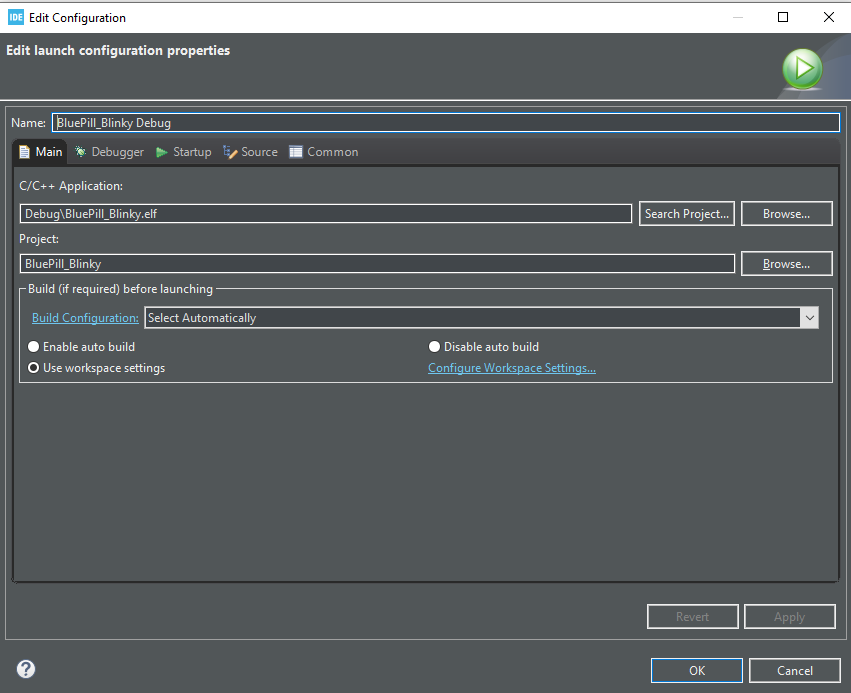Select Use workspace settings option
Viewport: 851px width, 693px height.
tap(34, 368)
